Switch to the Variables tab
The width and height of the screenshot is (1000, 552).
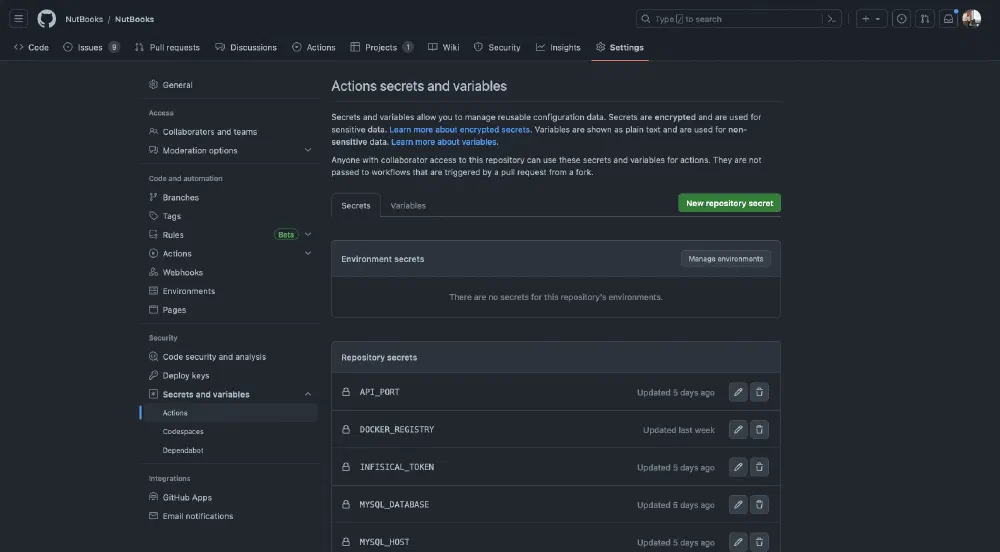(408, 205)
